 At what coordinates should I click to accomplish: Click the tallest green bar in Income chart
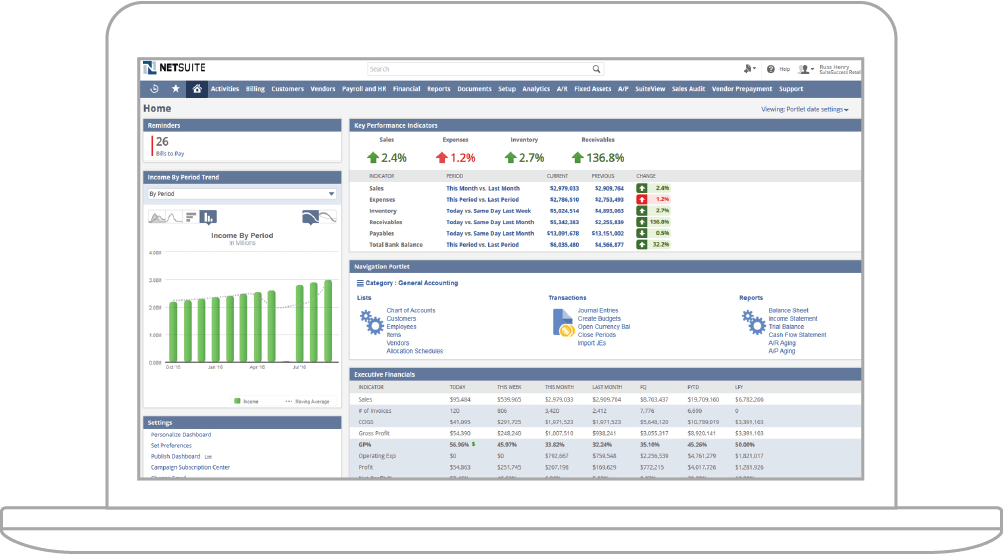pyautogui.click(x=328, y=322)
